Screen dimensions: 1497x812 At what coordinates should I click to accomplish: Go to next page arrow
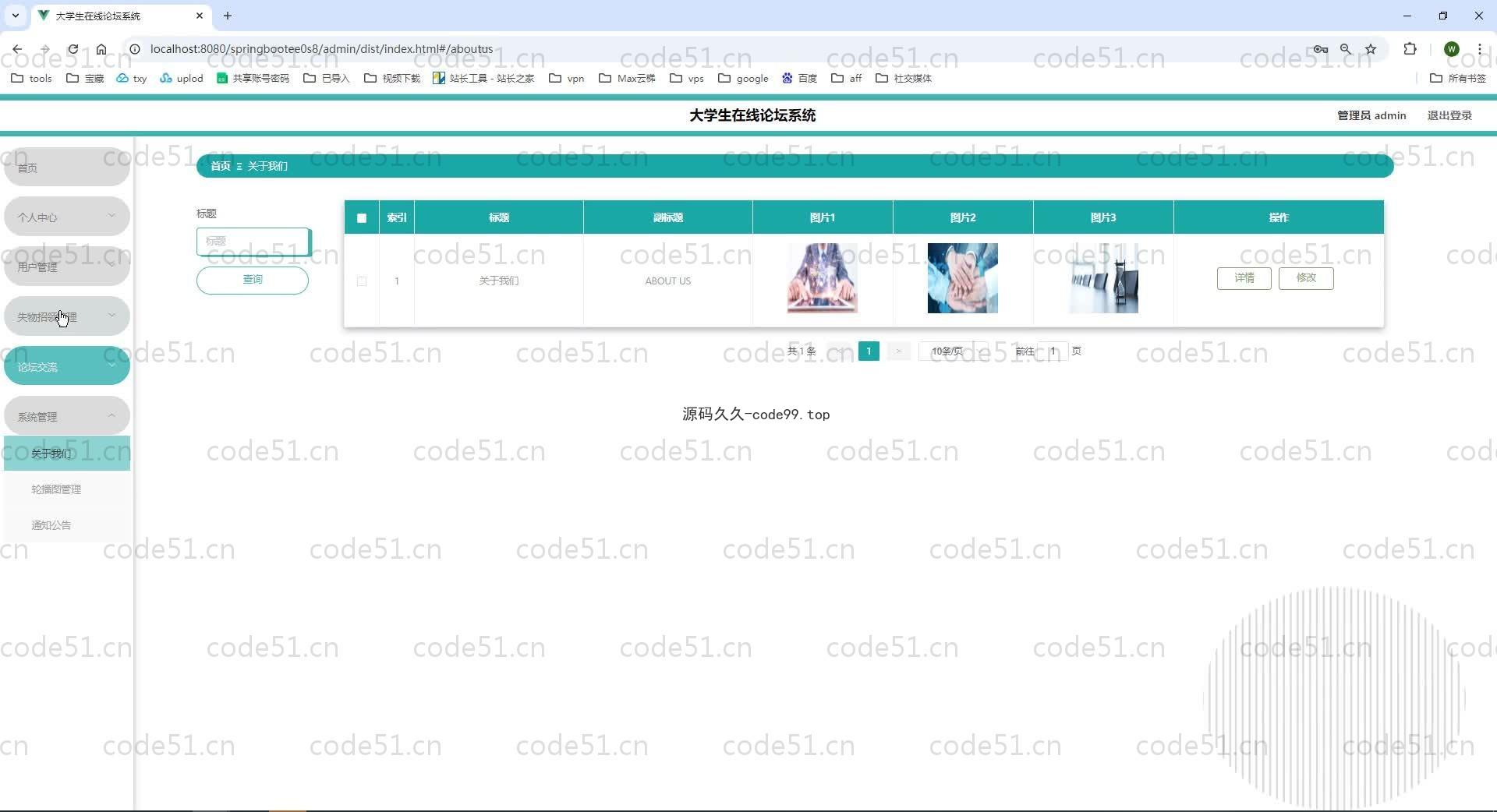(x=898, y=351)
